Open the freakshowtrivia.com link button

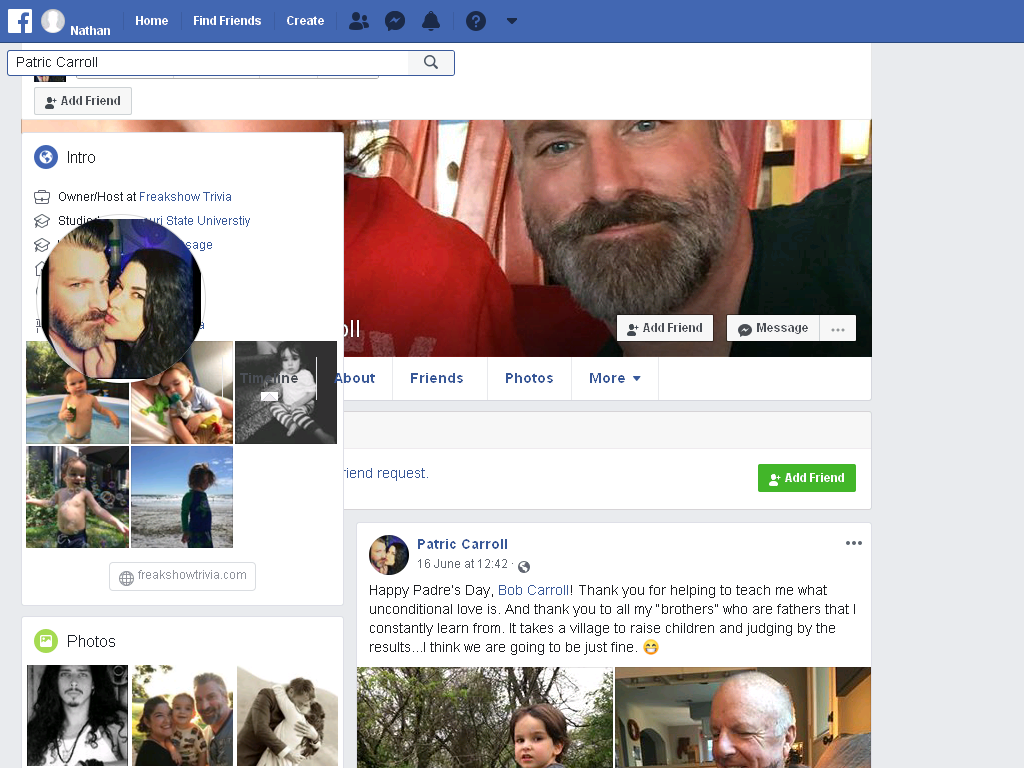pos(182,576)
